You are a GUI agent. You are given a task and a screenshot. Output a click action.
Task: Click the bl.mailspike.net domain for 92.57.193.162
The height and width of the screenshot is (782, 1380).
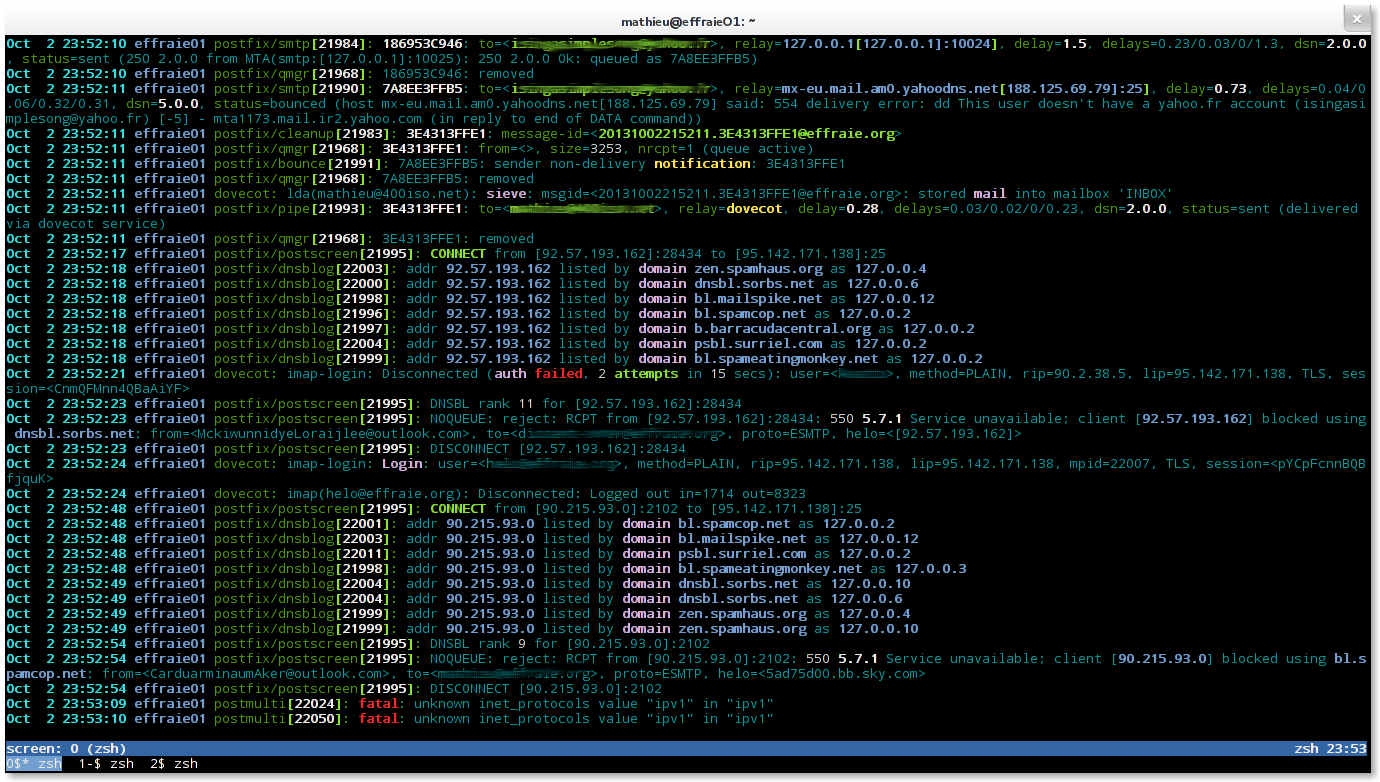758,299
